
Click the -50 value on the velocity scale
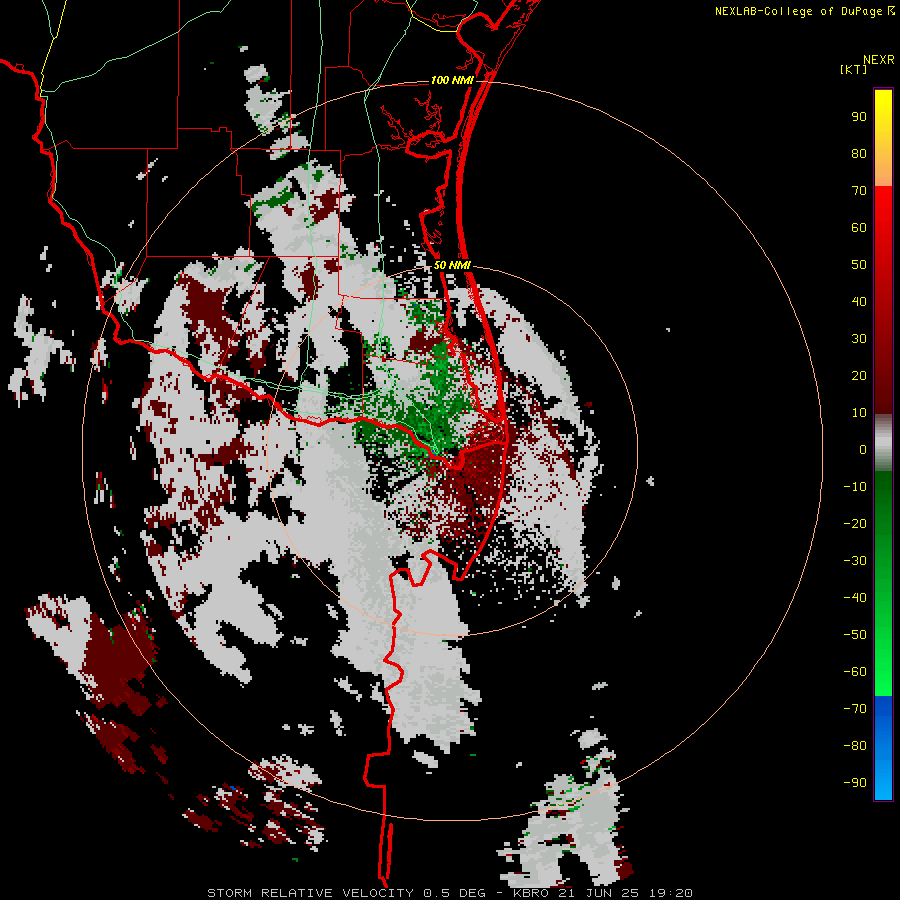[855, 635]
